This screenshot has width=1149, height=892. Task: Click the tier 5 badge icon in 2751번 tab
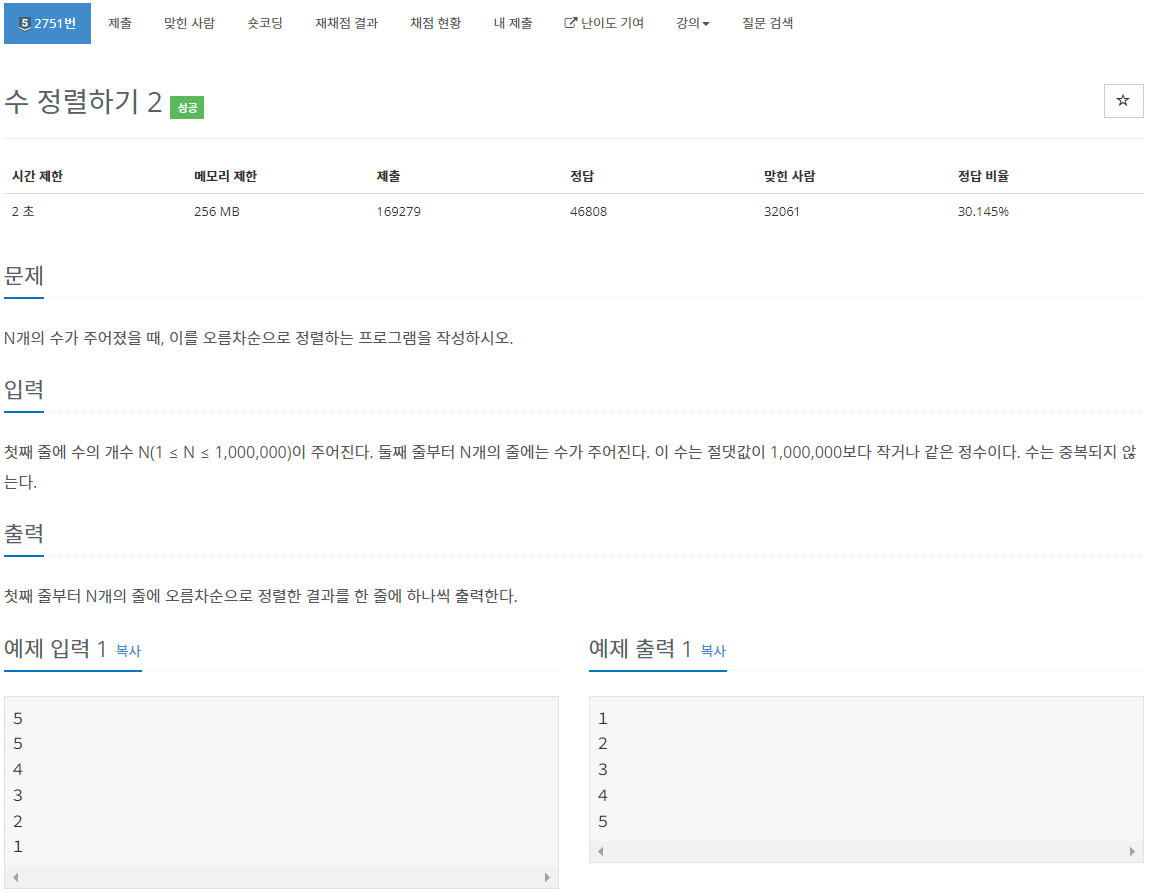[x=24, y=23]
